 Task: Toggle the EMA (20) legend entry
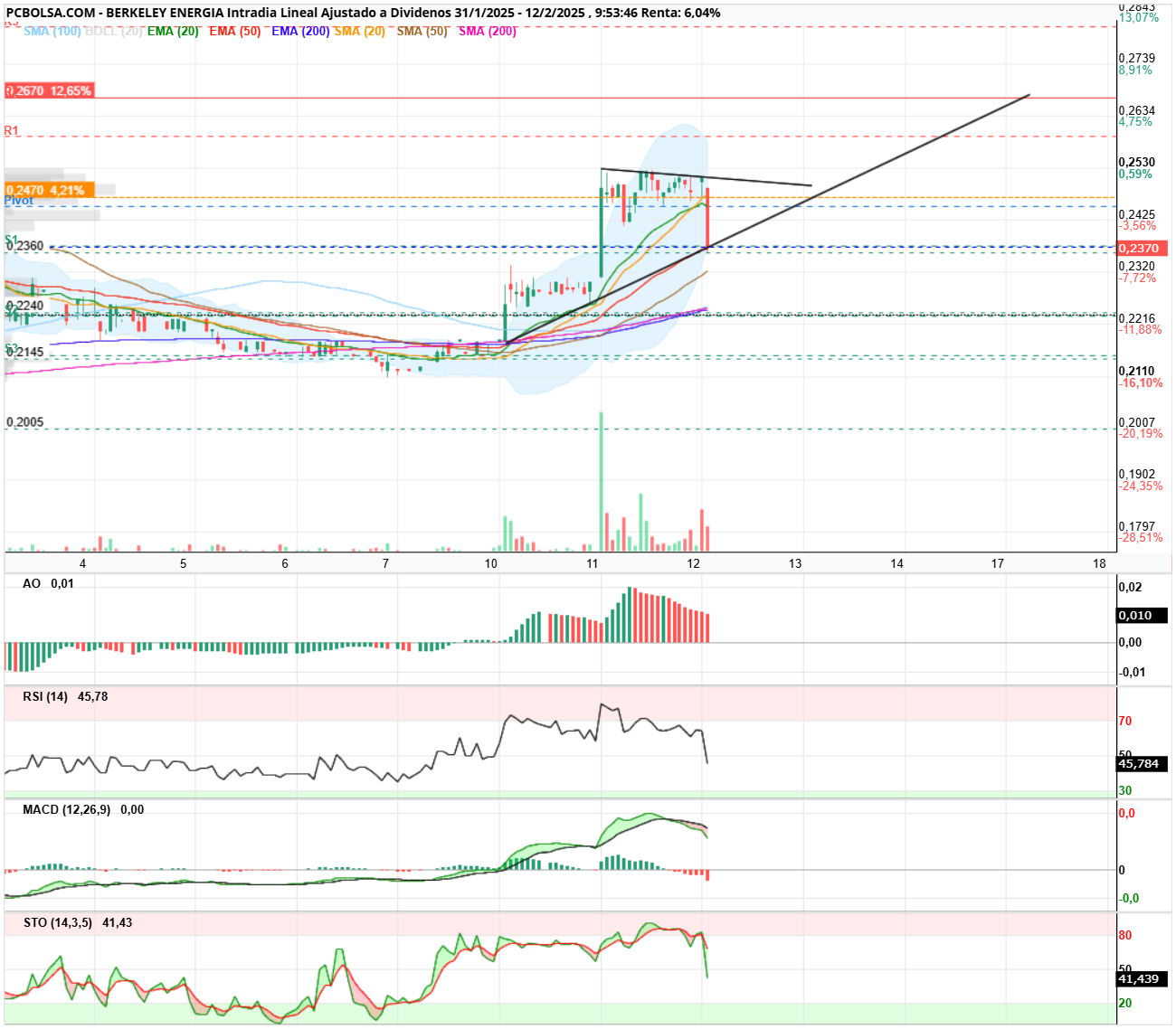point(173,32)
